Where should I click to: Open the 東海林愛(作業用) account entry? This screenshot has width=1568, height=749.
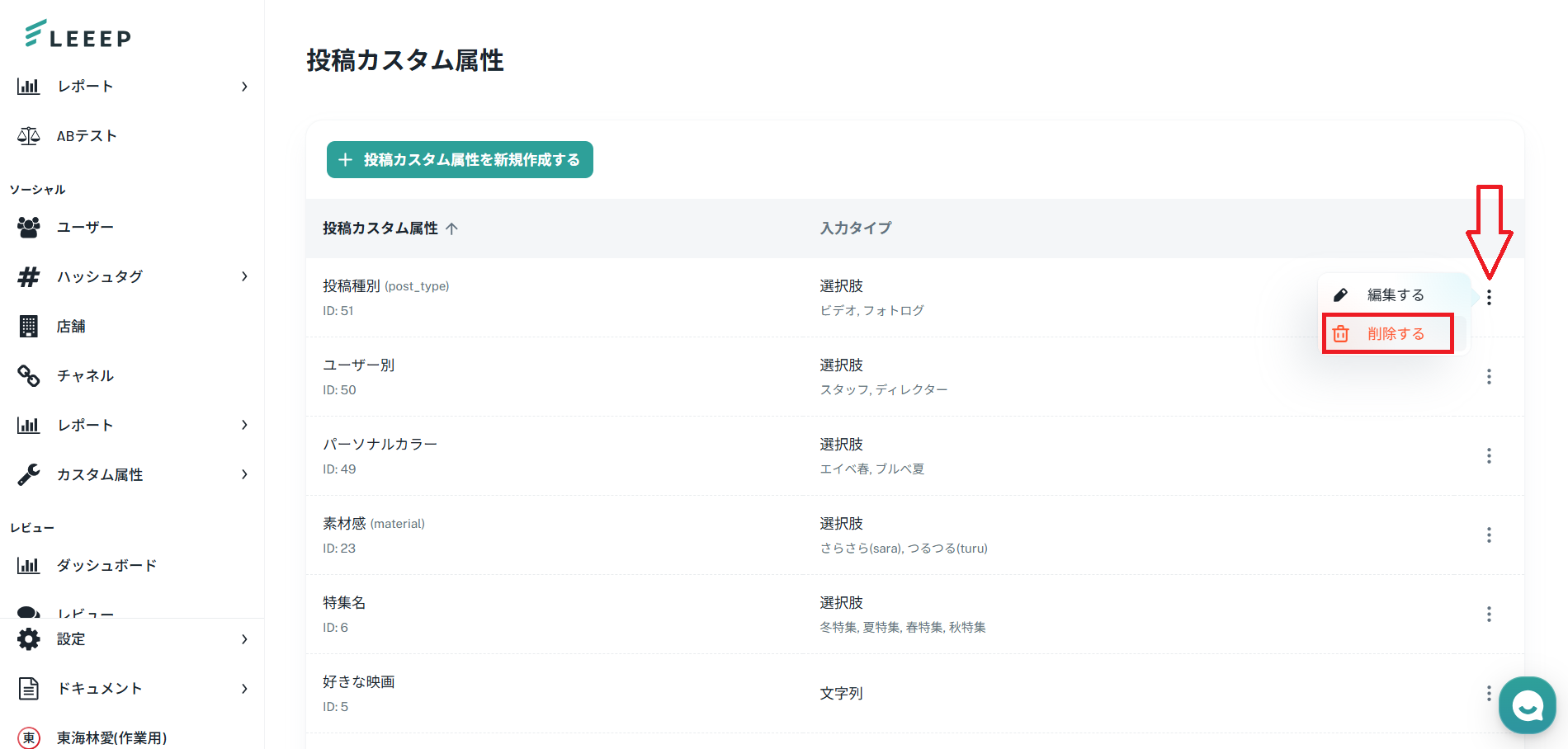[x=111, y=737]
